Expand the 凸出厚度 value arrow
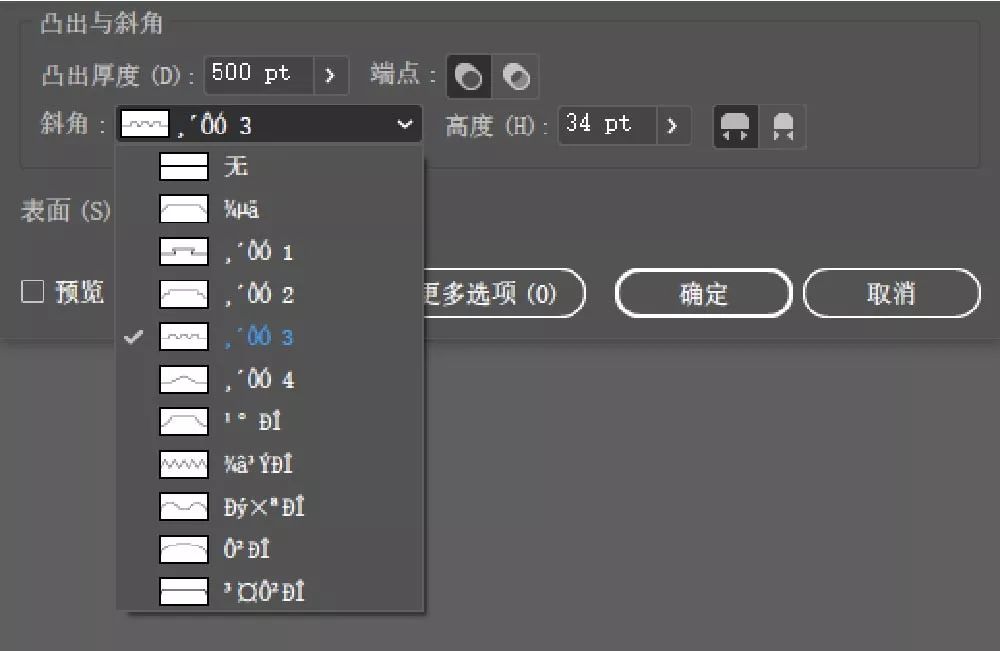This screenshot has height=651, width=1000. [331, 75]
